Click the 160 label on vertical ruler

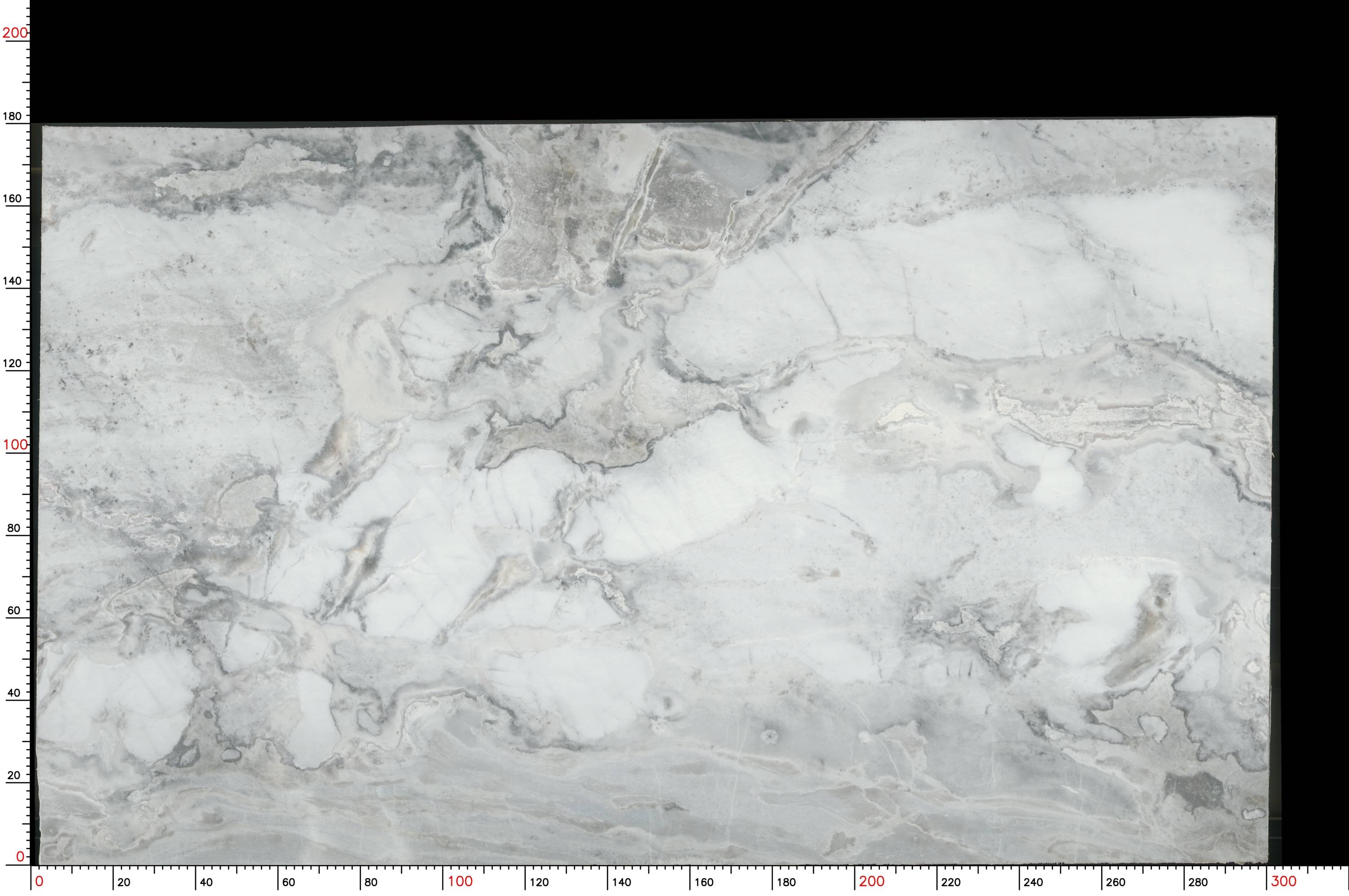pyautogui.click(x=12, y=198)
